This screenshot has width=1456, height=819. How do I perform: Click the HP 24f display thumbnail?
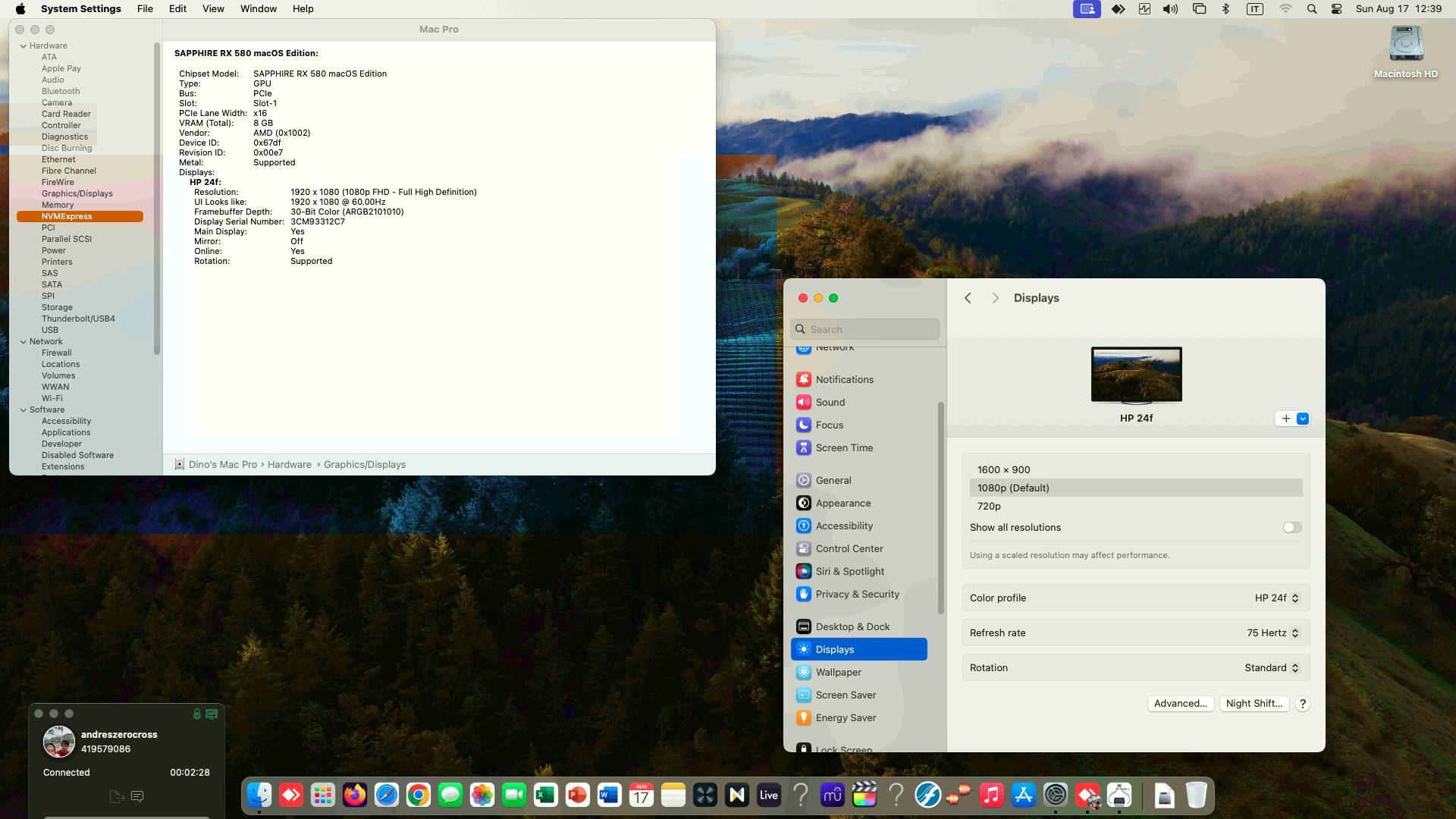pos(1137,375)
